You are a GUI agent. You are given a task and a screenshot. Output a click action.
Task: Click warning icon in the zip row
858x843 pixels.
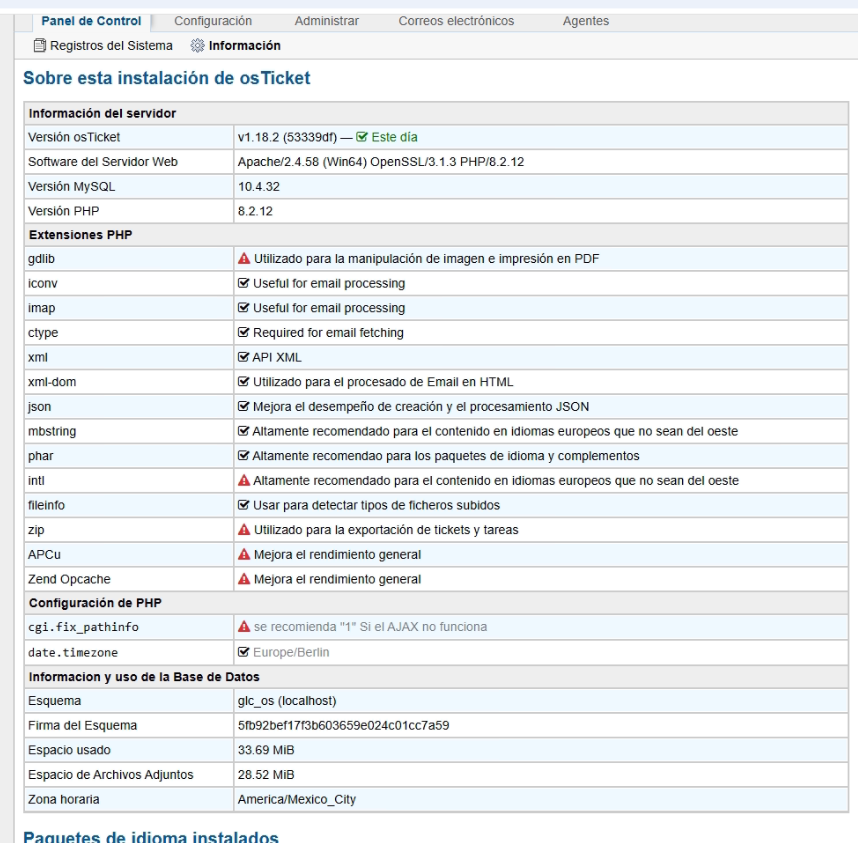click(244, 530)
